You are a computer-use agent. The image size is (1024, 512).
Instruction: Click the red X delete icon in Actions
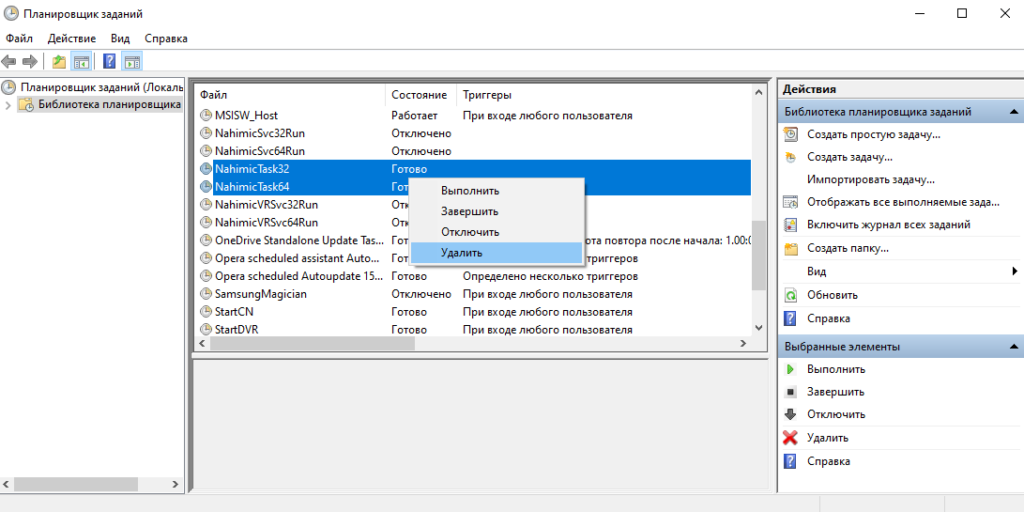(x=790, y=438)
